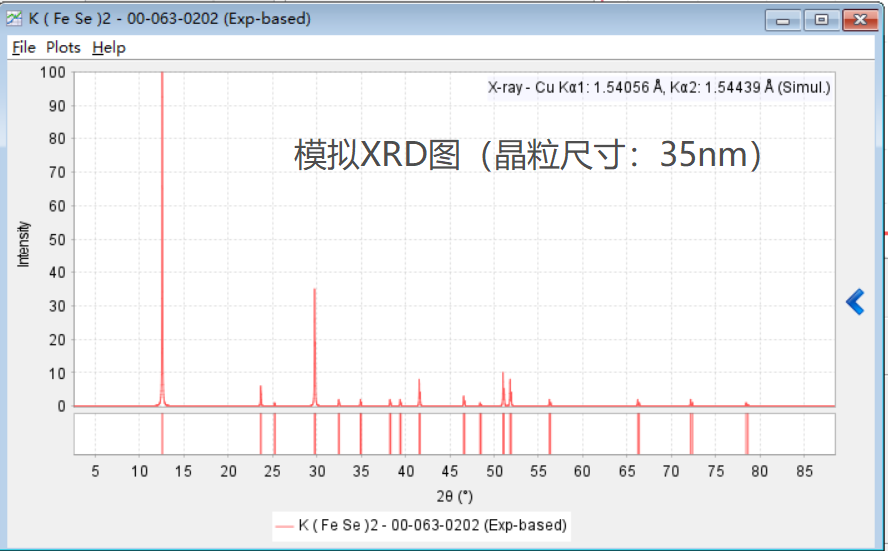Open the Plots menu
The image size is (888, 551).
[x=63, y=48]
